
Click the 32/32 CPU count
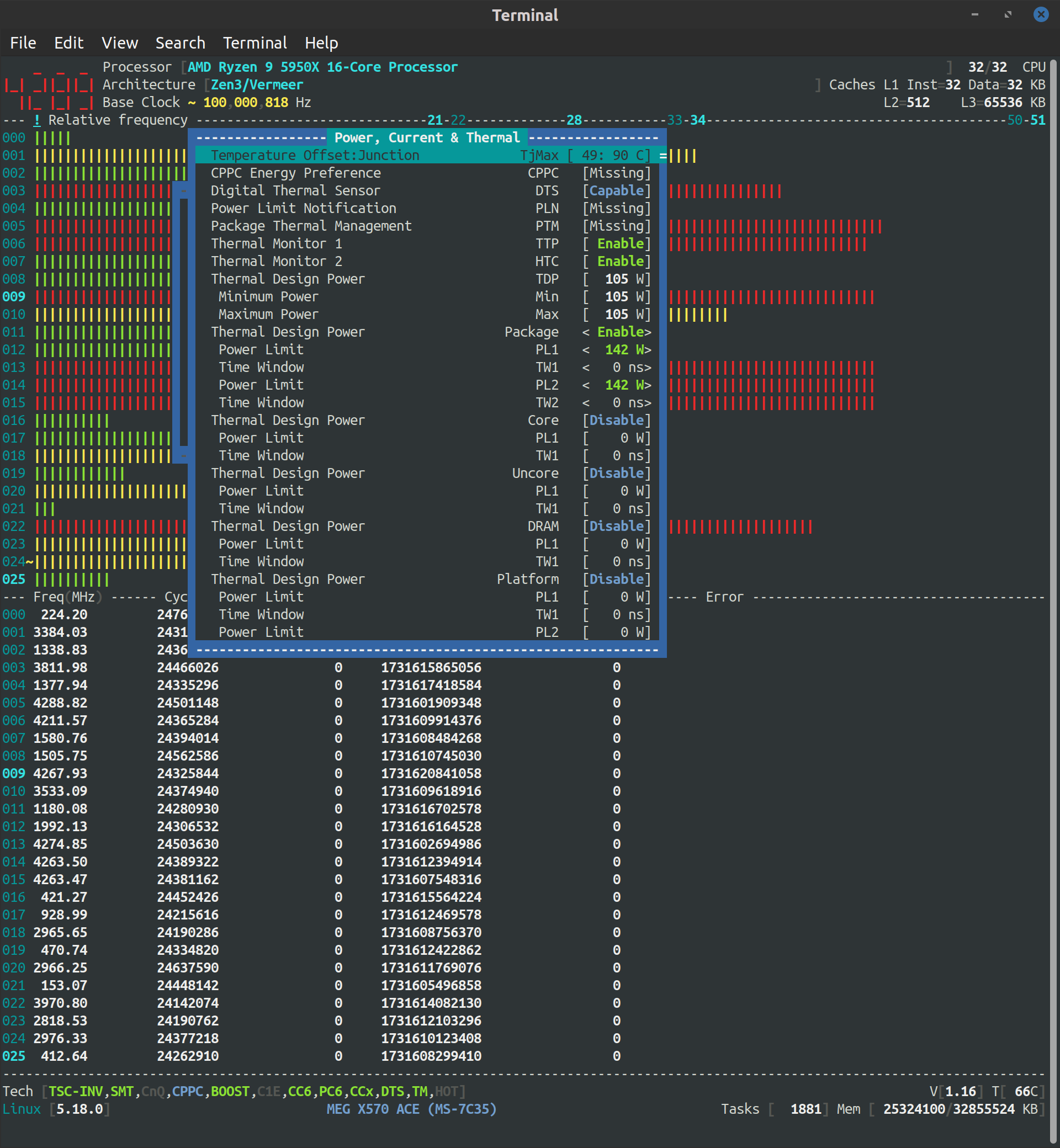coord(987,67)
